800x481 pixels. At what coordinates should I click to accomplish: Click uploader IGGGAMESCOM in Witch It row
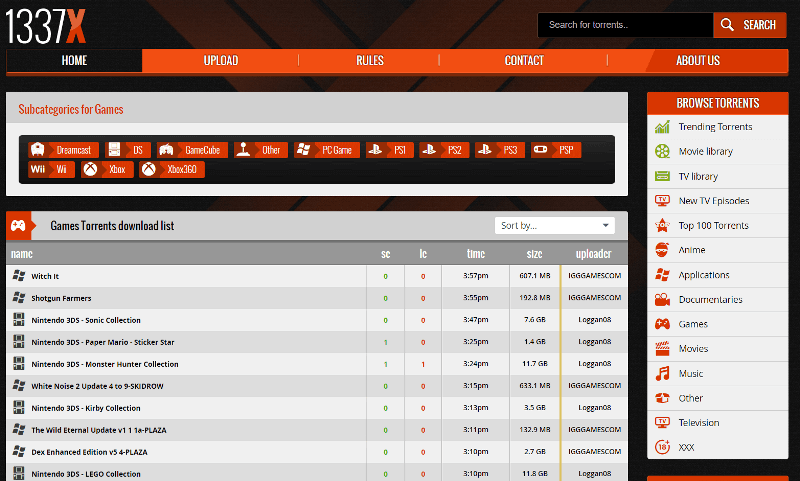coord(594,275)
